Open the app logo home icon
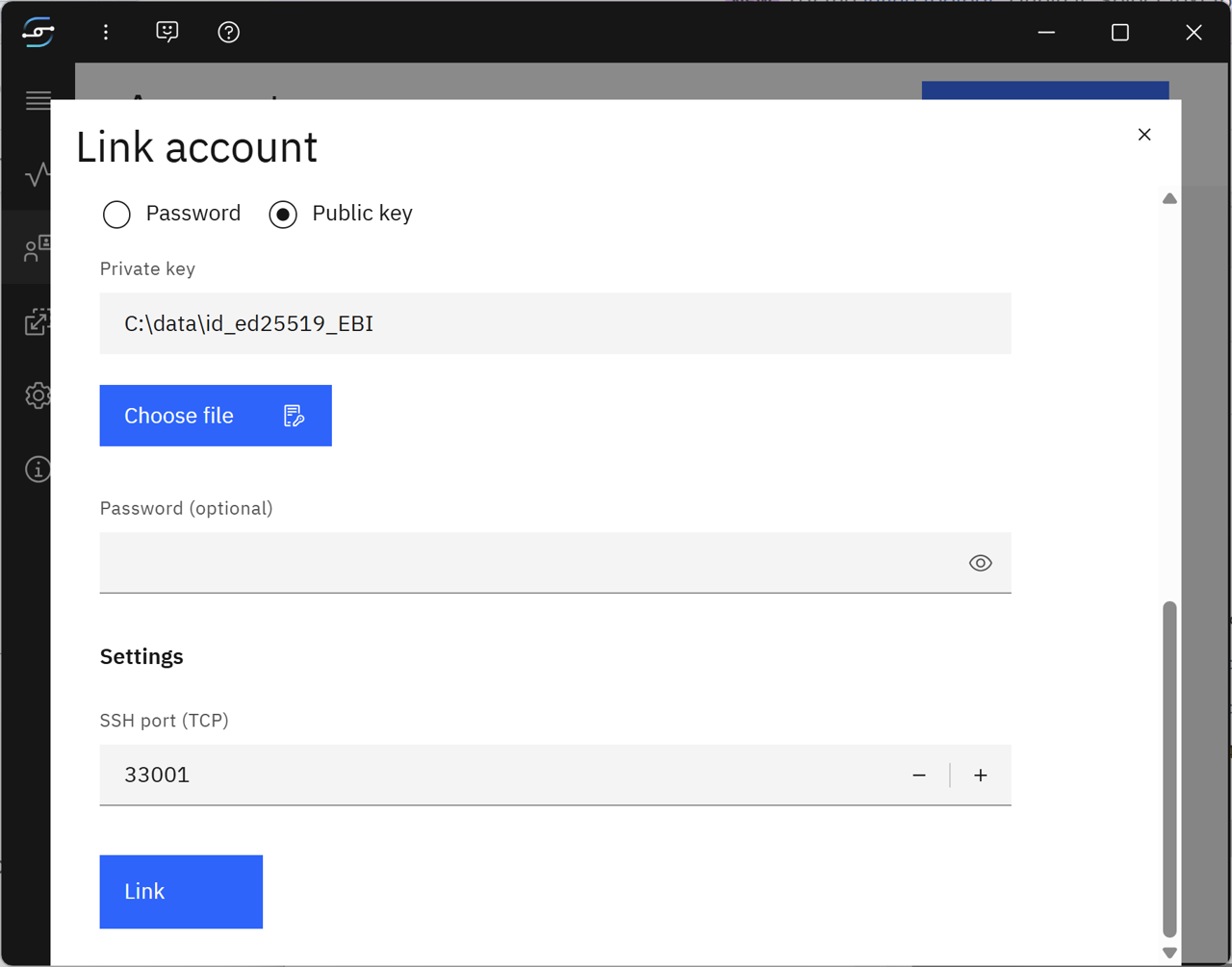1232x967 pixels. (37, 32)
